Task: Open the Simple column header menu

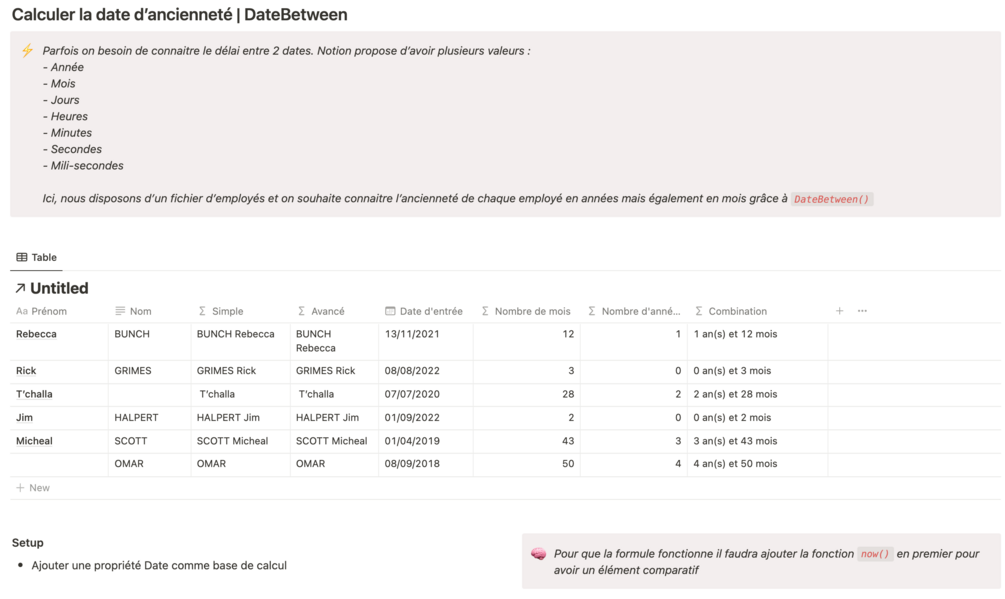Action: [227, 311]
